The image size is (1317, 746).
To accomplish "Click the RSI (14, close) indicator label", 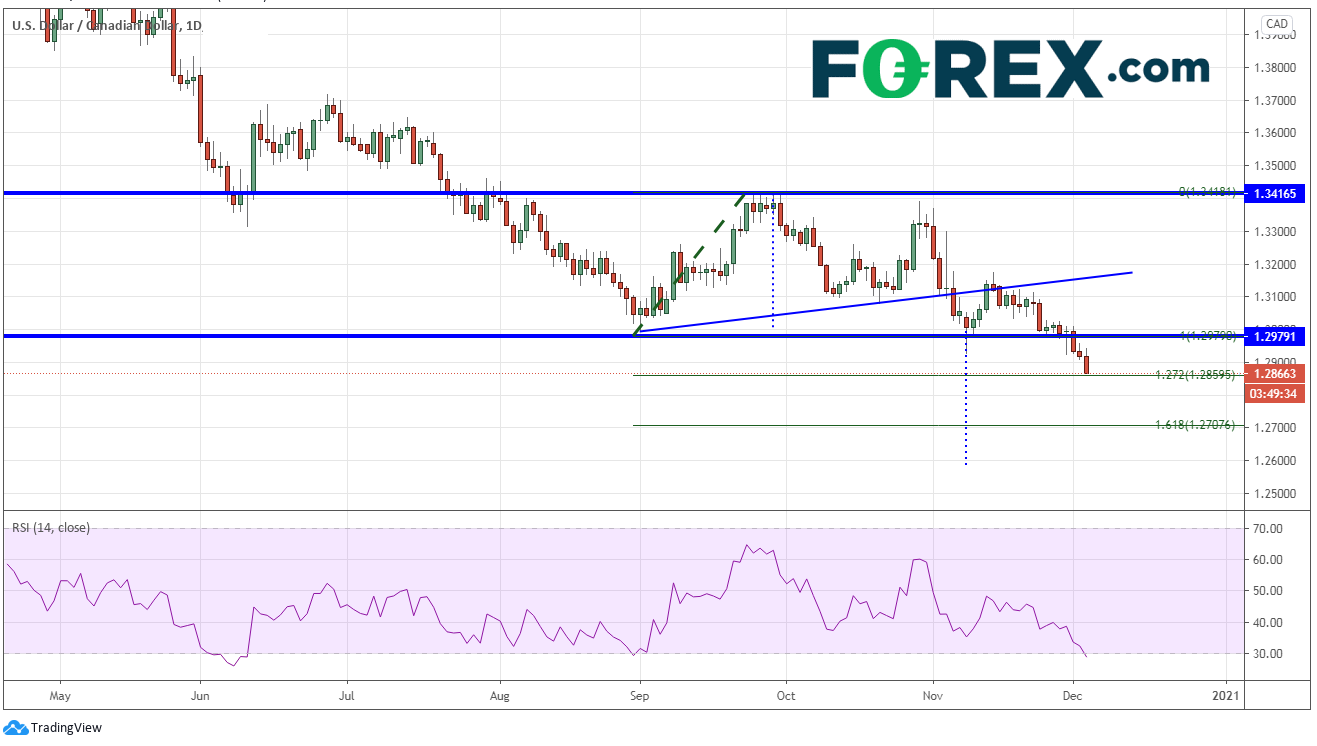I will pos(50,527).
